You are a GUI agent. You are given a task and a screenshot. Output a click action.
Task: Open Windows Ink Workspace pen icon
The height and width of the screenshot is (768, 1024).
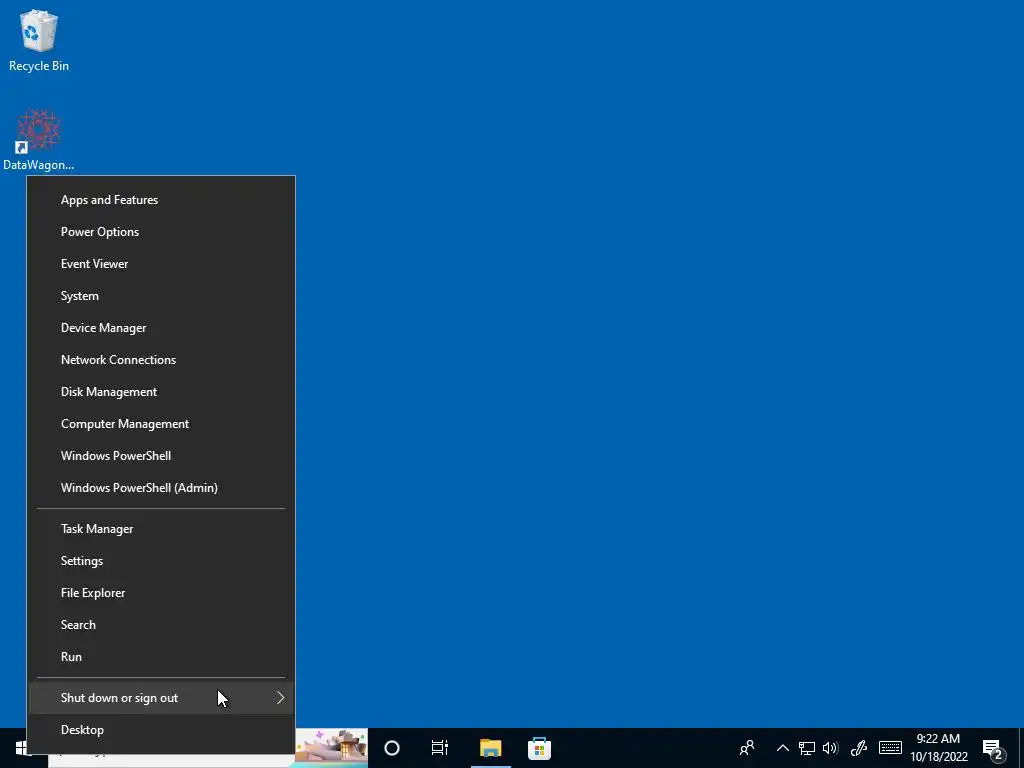tap(859, 748)
